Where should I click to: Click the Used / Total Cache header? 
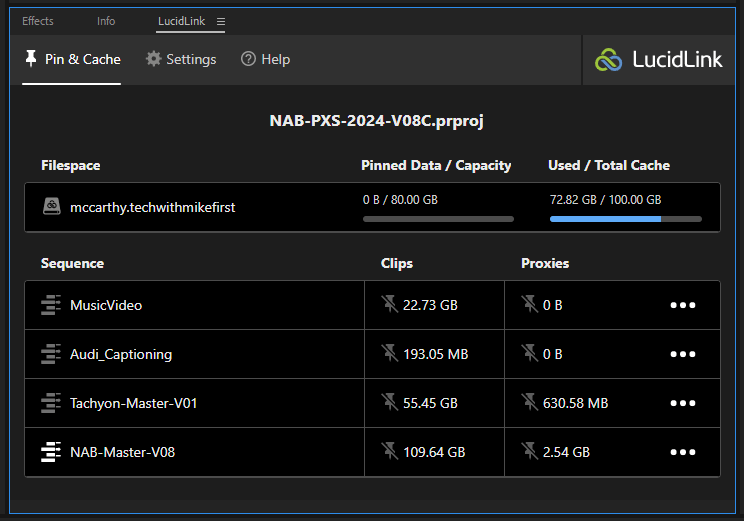609,165
